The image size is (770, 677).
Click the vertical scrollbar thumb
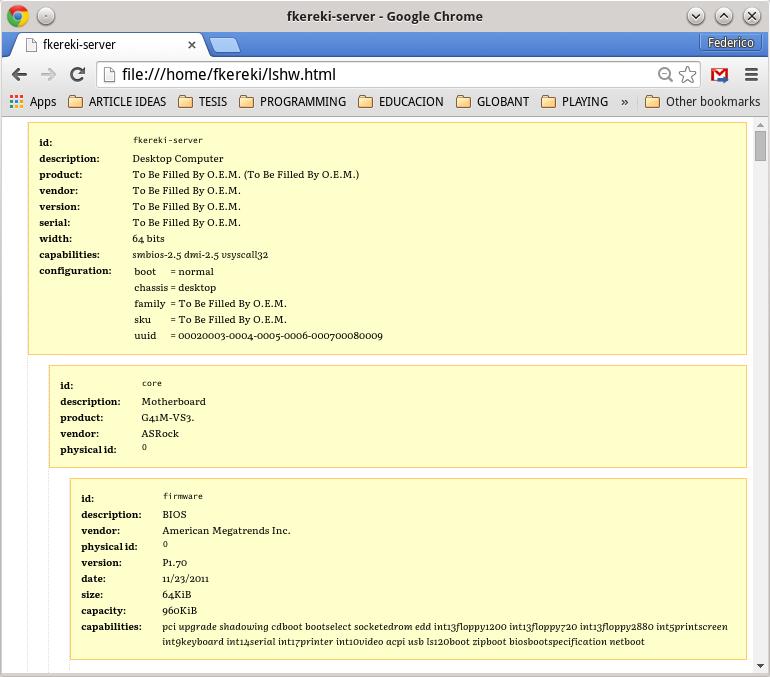[x=760, y=145]
